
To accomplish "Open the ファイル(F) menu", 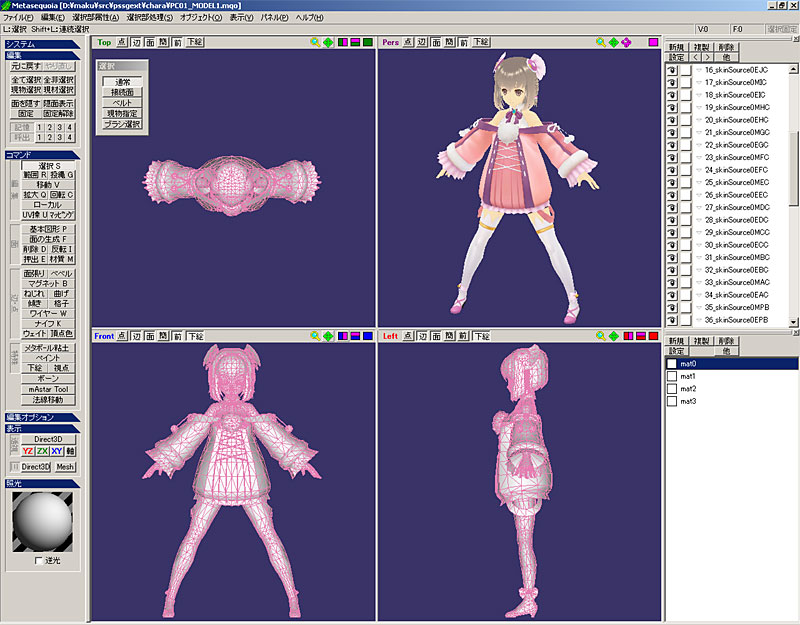I will [19, 17].
